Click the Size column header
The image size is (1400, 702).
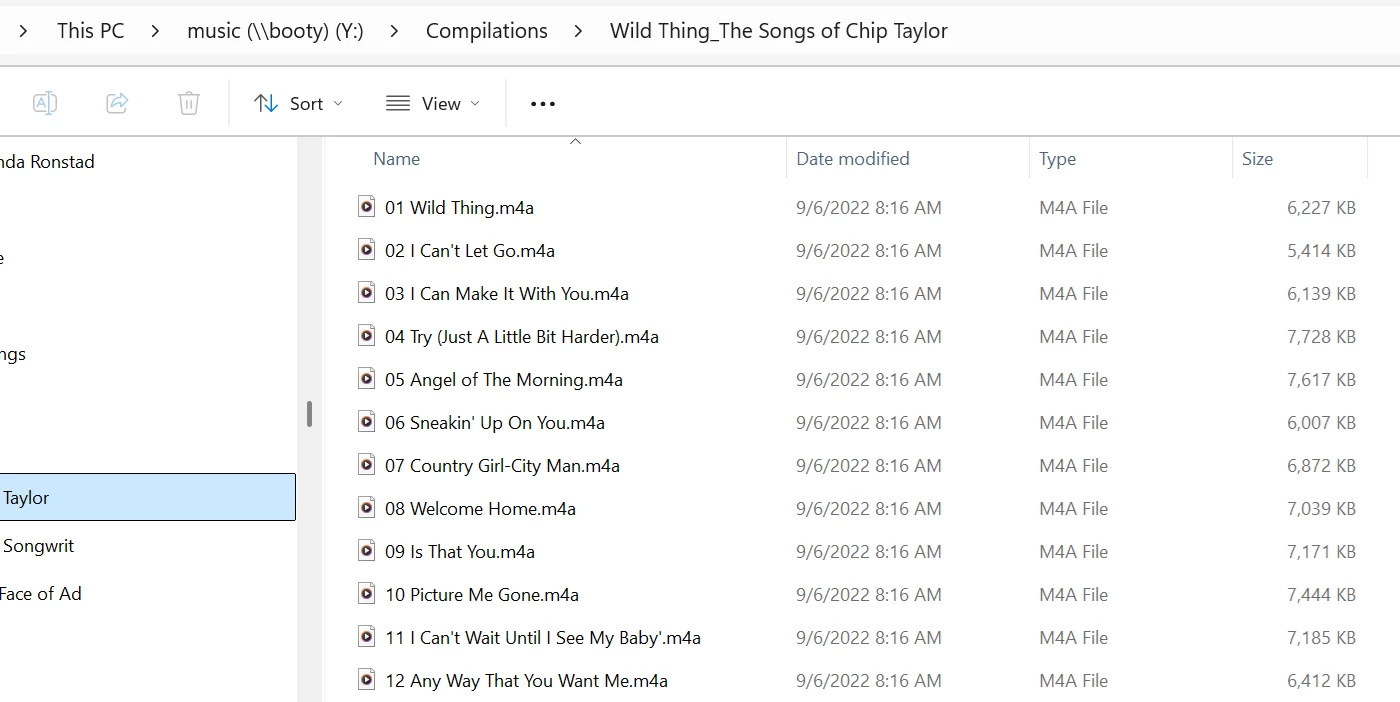tap(1257, 159)
